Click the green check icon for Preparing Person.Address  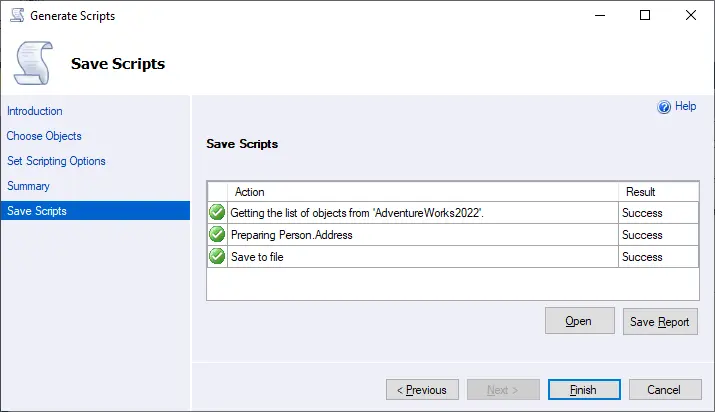(217, 234)
